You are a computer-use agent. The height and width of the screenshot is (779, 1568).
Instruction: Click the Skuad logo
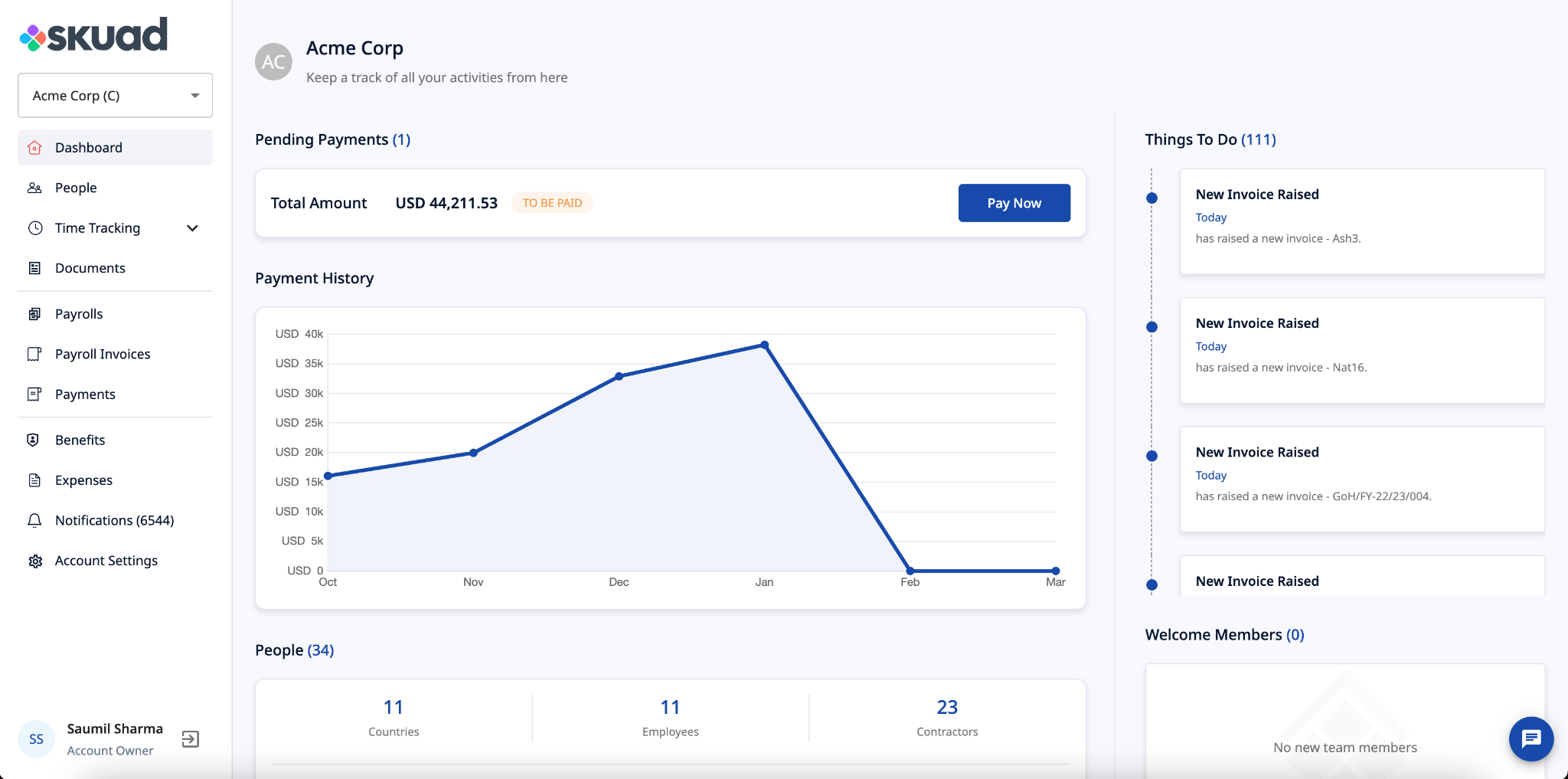[x=92, y=34]
